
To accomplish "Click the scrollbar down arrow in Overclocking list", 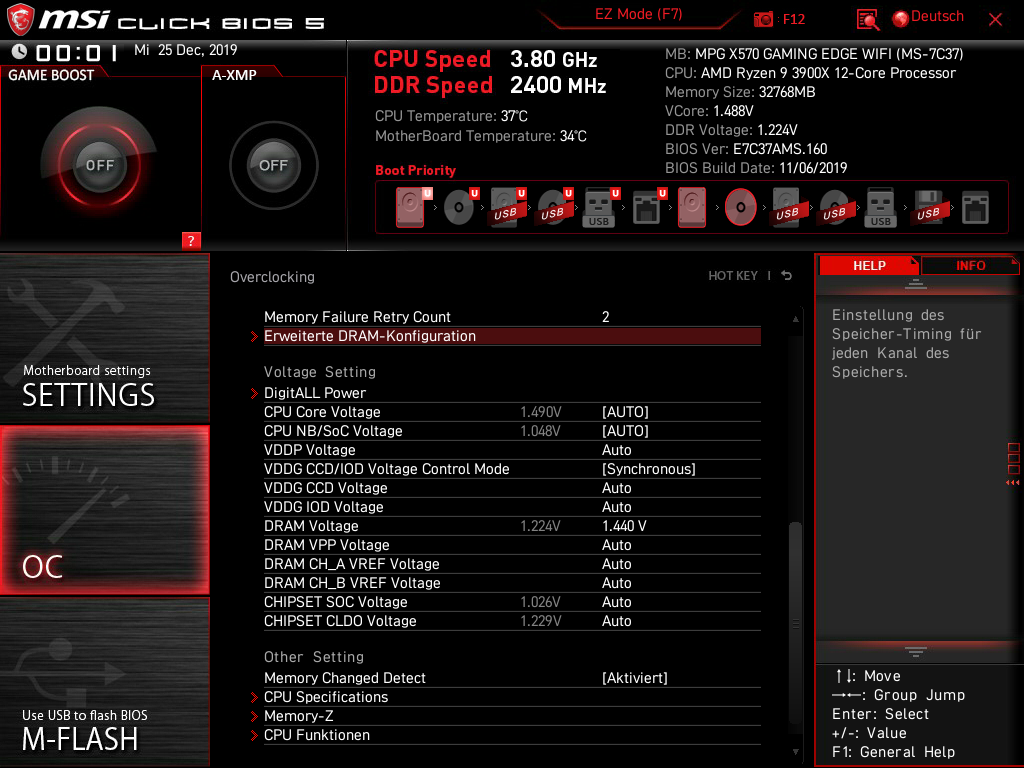I will [x=795, y=752].
